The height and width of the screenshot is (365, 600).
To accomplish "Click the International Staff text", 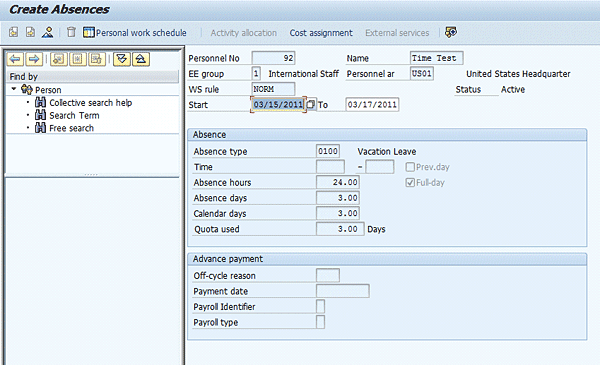I will (x=303, y=74).
